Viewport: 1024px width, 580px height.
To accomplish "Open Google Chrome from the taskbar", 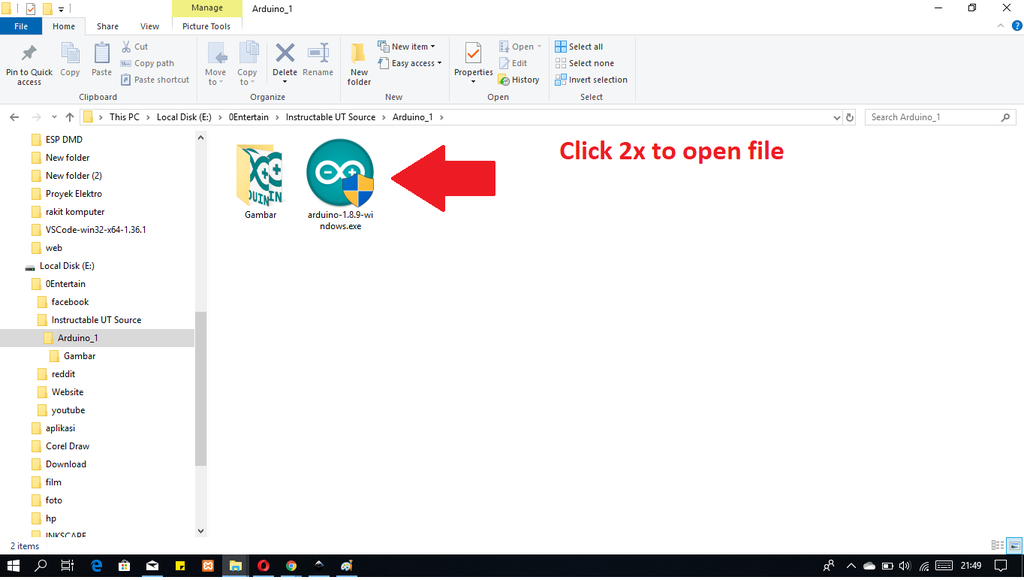I will (x=290, y=565).
